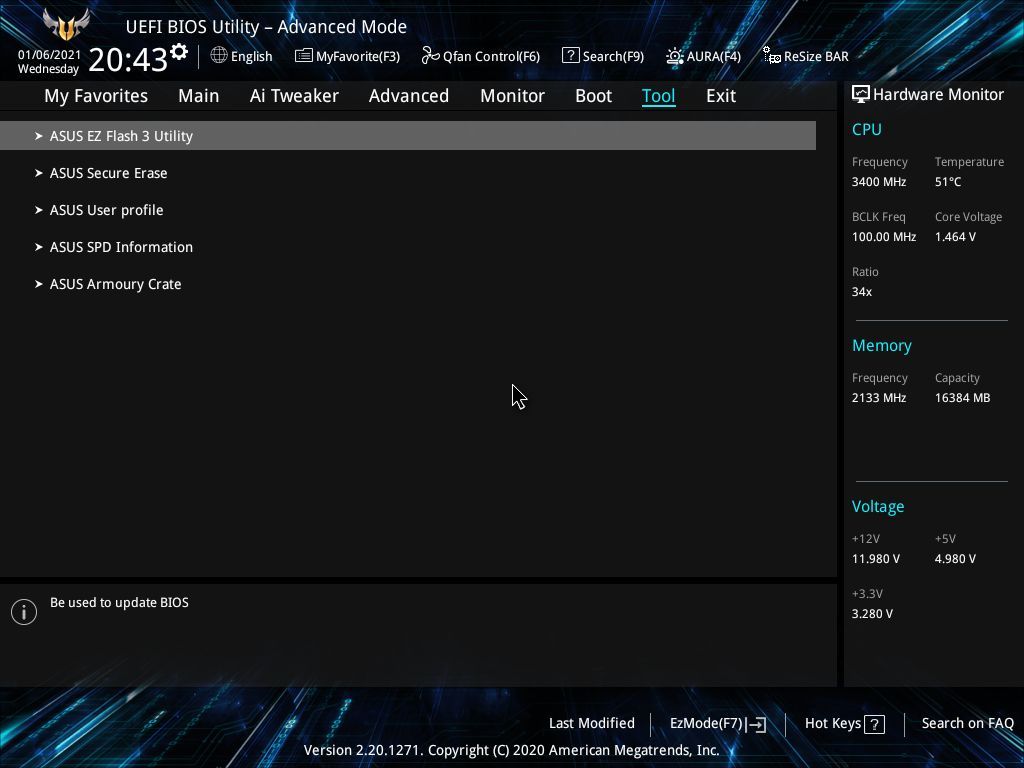Open ASUS EZ Flash 3 Utility

tap(408, 136)
